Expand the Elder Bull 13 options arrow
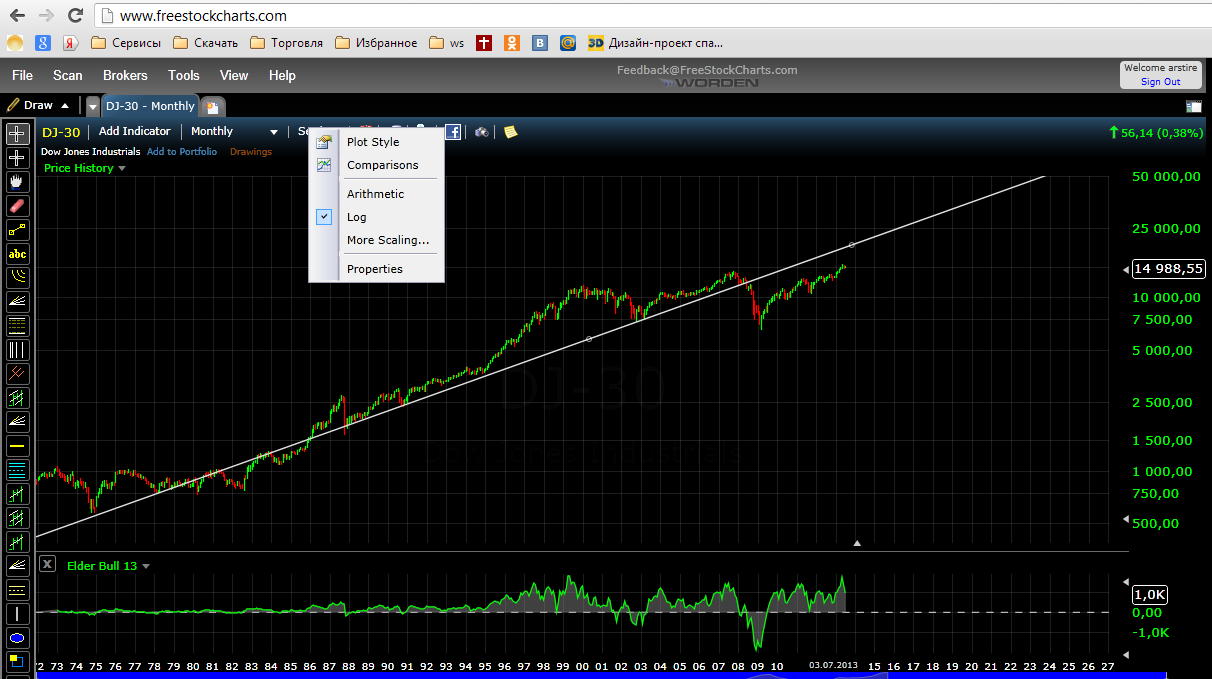Image resolution: width=1212 pixels, height=679 pixels. point(146,566)
